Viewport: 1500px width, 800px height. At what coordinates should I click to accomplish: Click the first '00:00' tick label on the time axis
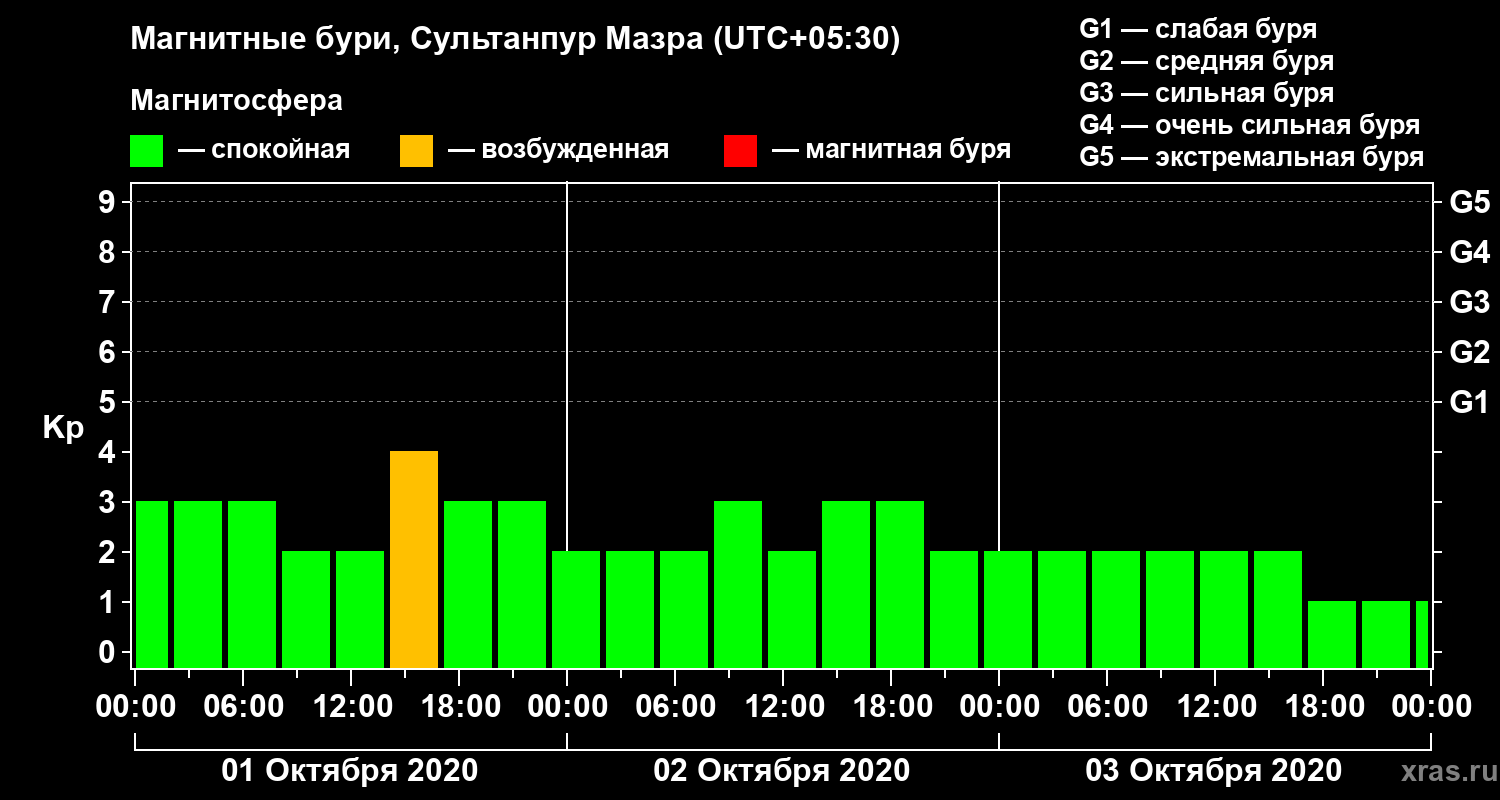click(x=135, y=707)
